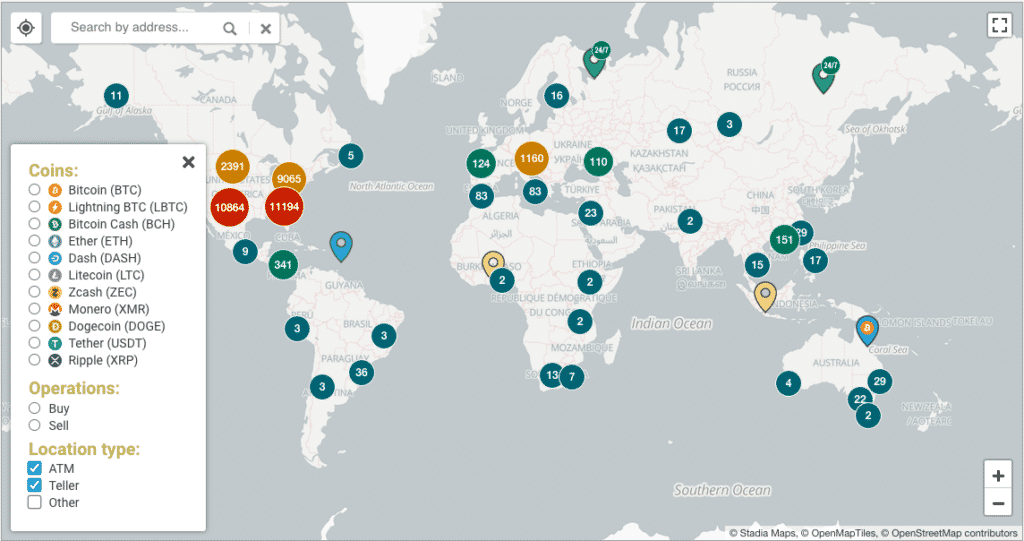Open the 1160 Europe cluster
The width and height of the screenshot is (1024, 541).
532,158
